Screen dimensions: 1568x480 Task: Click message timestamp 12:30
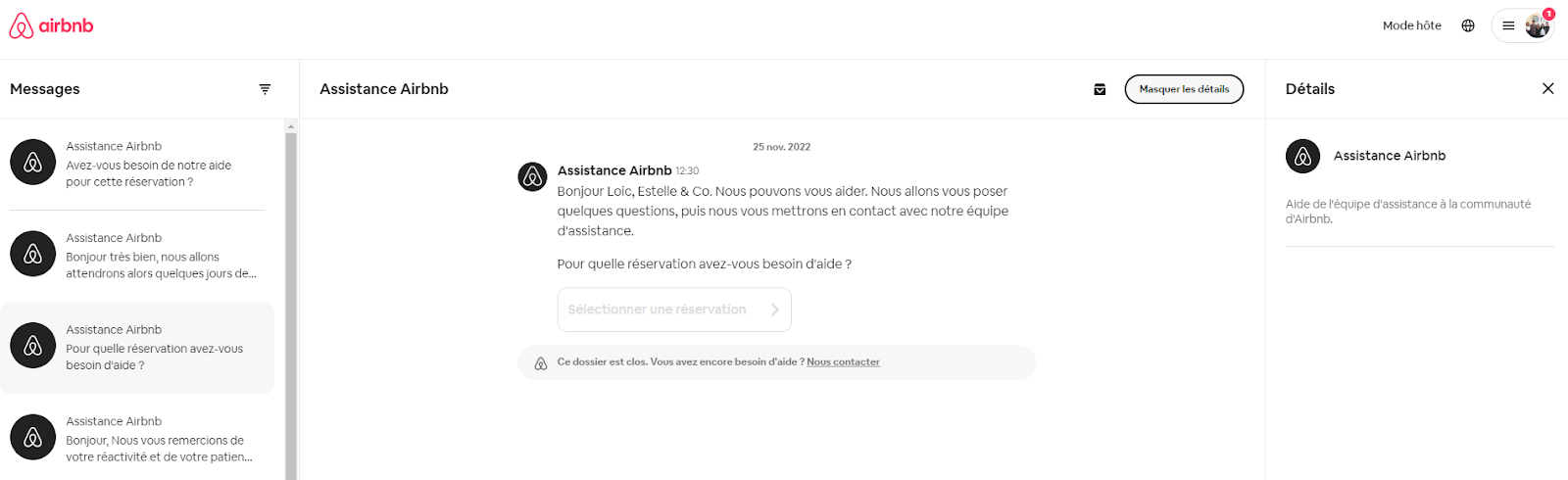(687, 171)
